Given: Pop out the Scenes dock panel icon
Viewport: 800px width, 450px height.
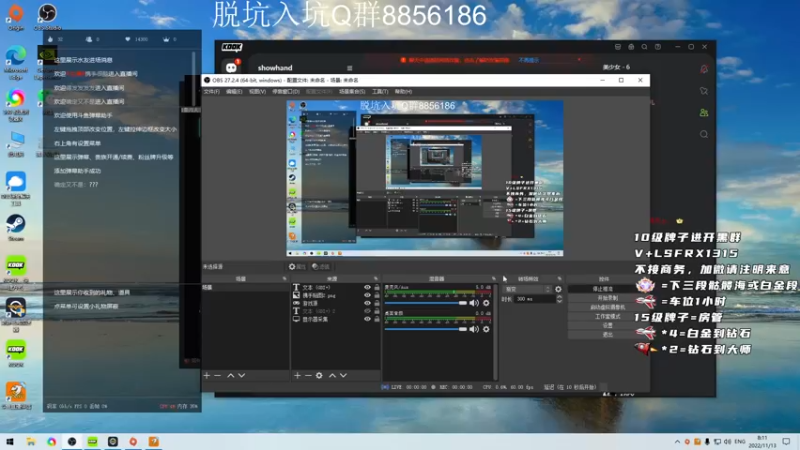Looking at the screenshot, I should (x=285, y=279).
